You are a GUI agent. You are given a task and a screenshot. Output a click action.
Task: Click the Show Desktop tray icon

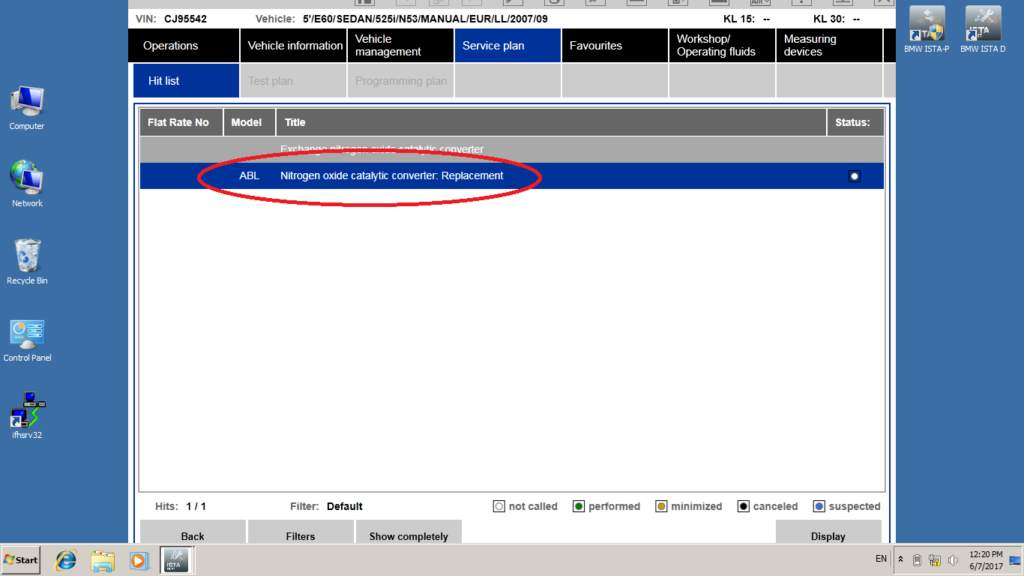[x=1015, y=560]
